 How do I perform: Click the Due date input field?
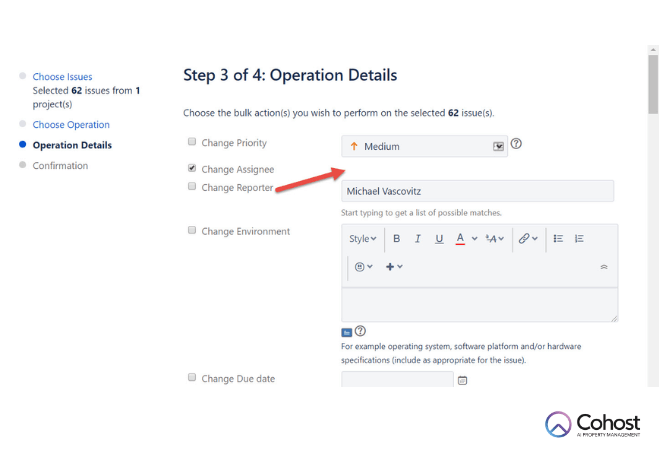pyautogui.click(x=397, y=379)
